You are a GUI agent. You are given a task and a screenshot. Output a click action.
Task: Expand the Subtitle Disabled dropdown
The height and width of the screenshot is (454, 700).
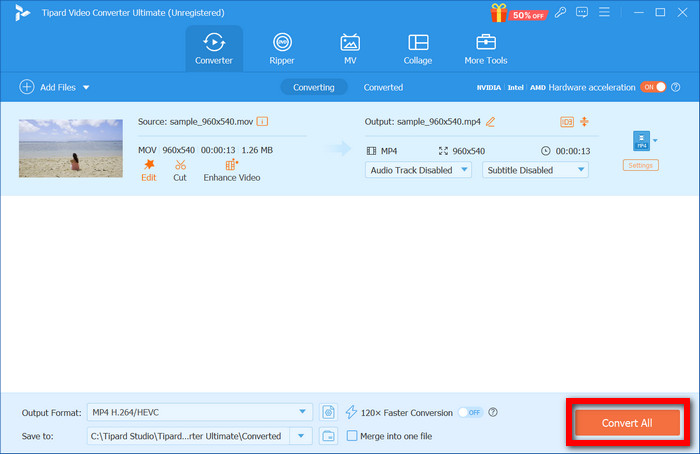535,170
